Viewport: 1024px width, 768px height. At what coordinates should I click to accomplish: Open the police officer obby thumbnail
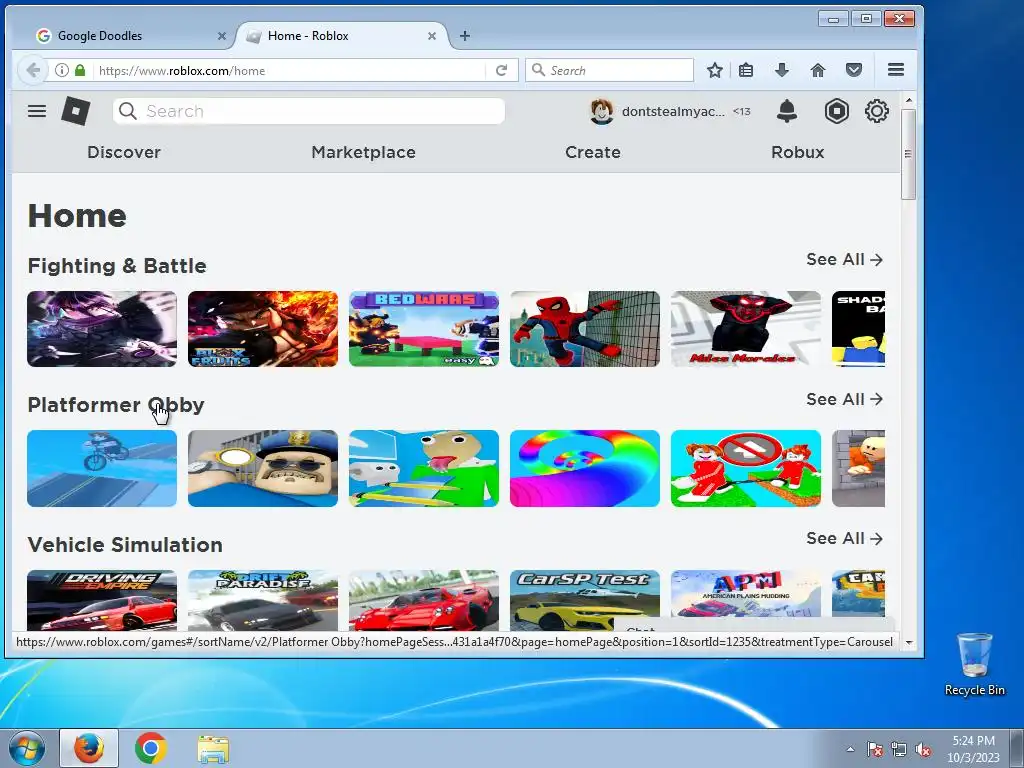pyautogui.click(x=263, y=468)
